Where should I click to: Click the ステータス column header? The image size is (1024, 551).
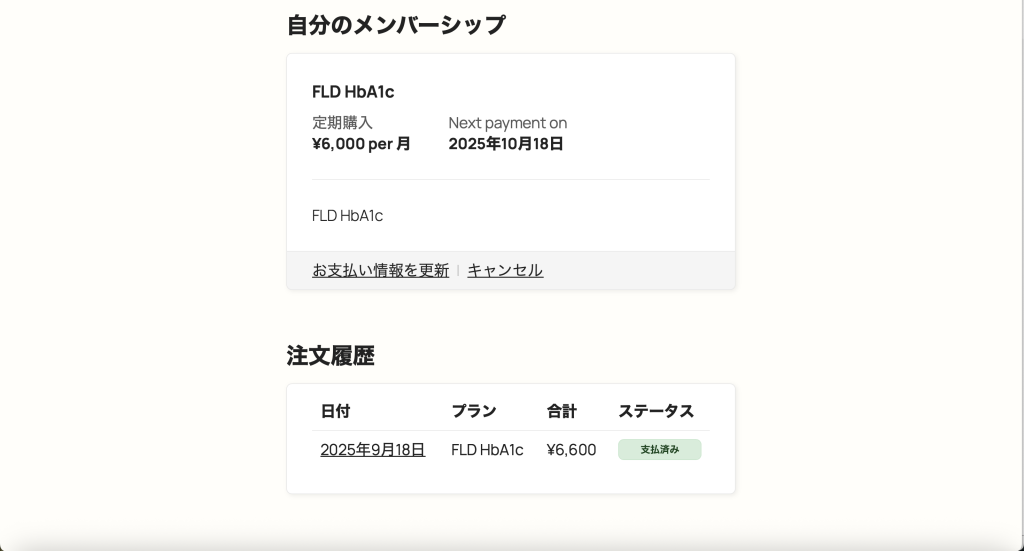pos(655,411)
